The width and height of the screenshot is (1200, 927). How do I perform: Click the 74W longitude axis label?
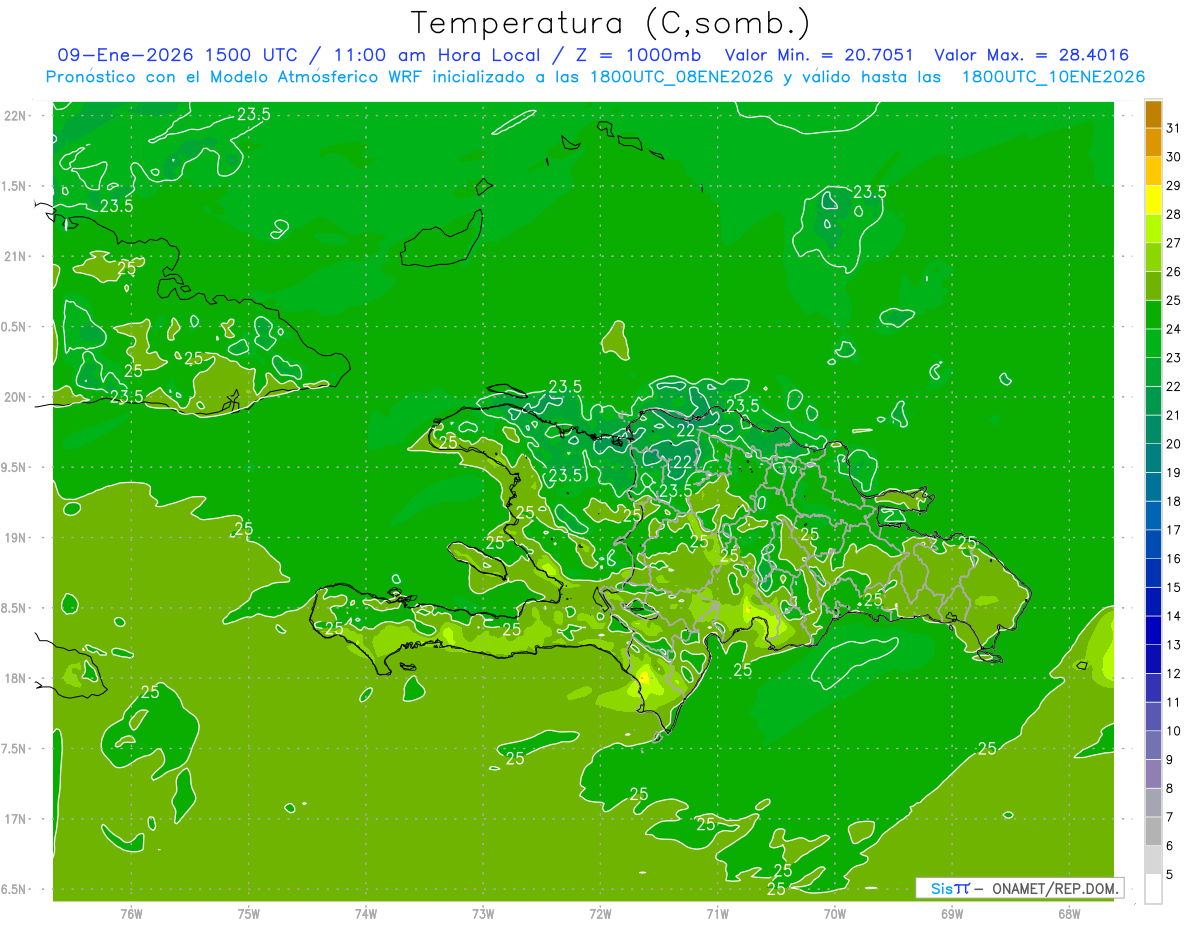pos(366,914)
